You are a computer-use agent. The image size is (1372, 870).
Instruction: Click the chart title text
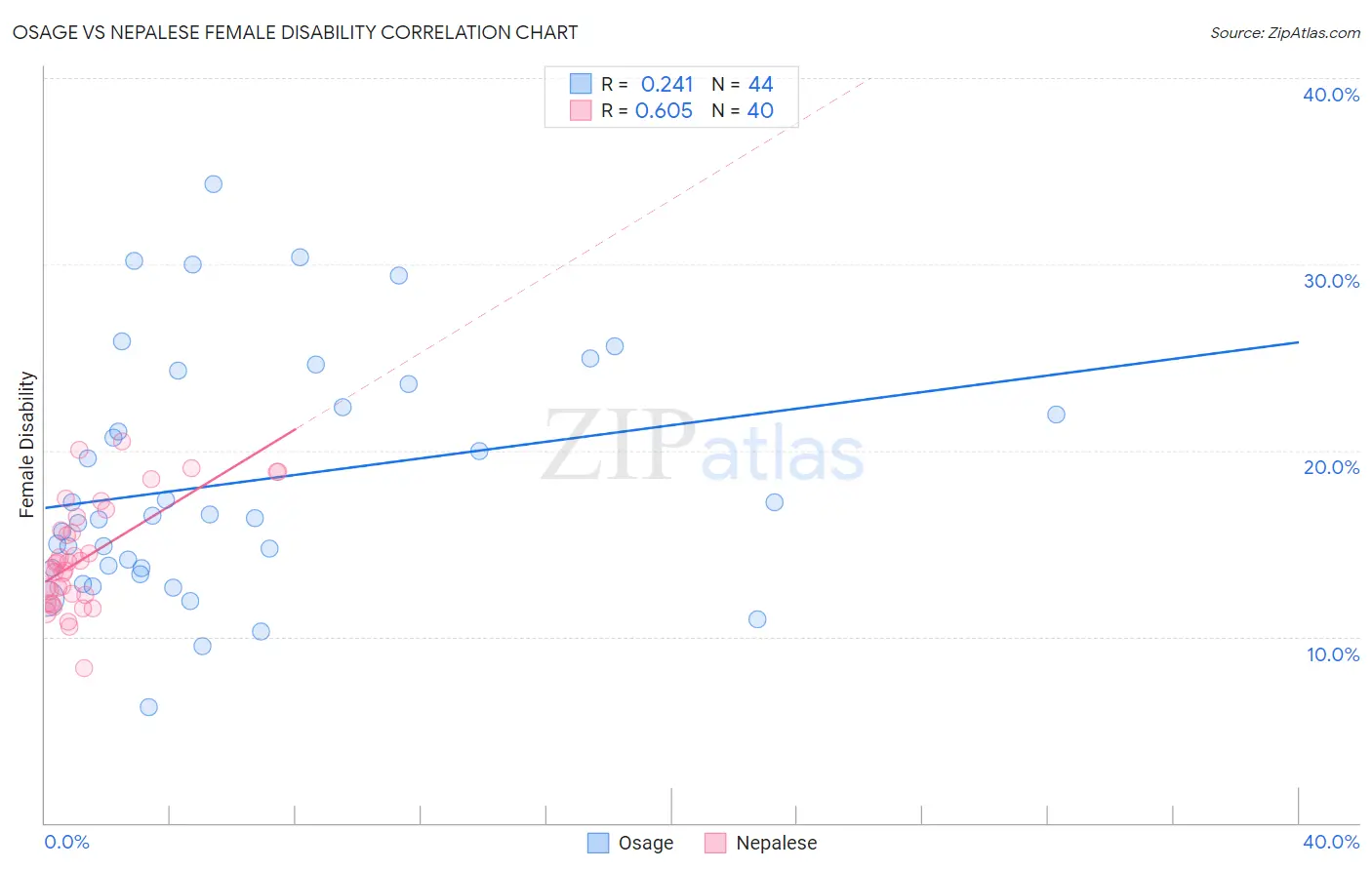(295, 32)
